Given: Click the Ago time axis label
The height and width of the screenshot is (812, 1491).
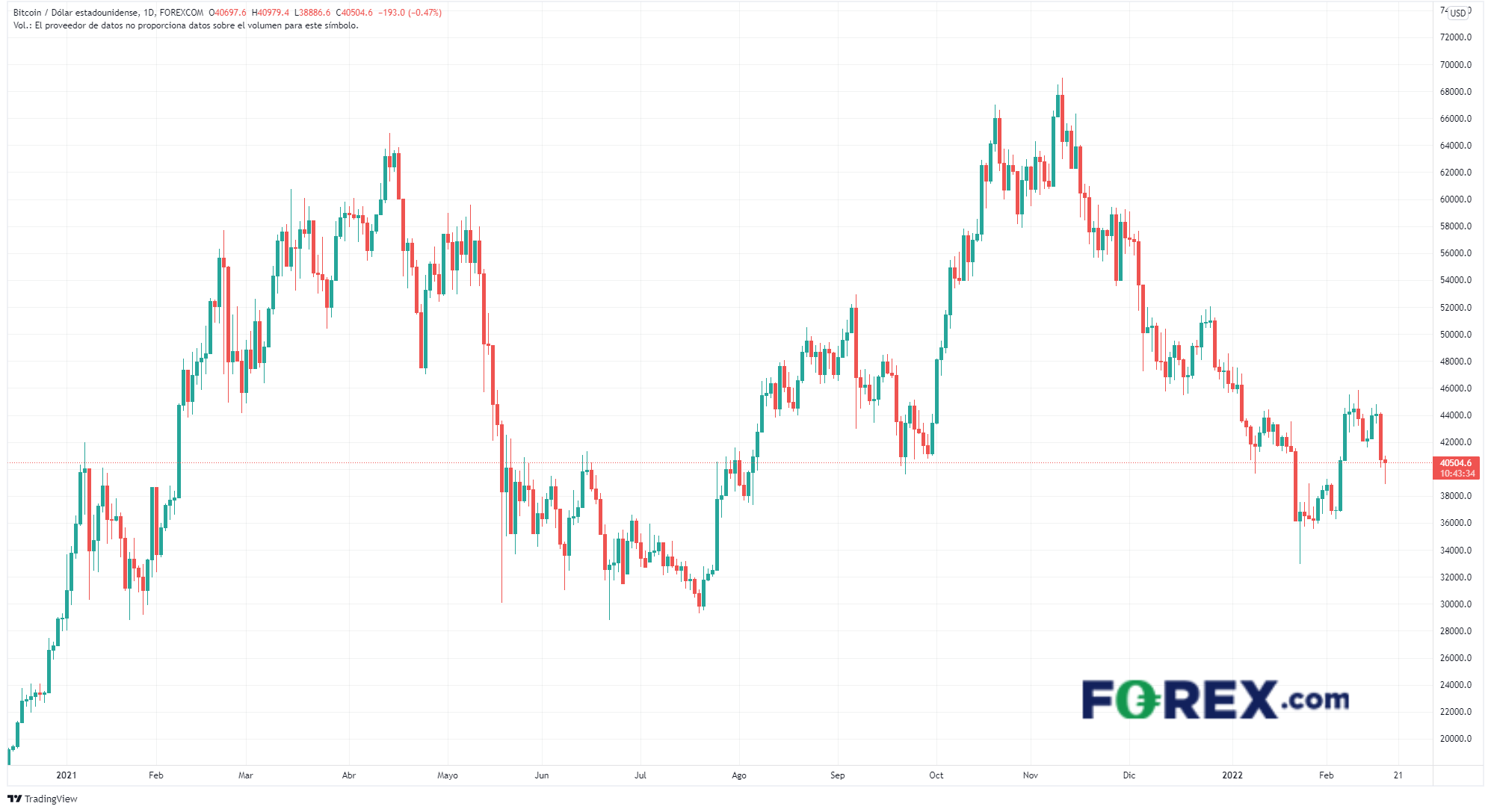Looking at the screenshot, I should [739, 775].
